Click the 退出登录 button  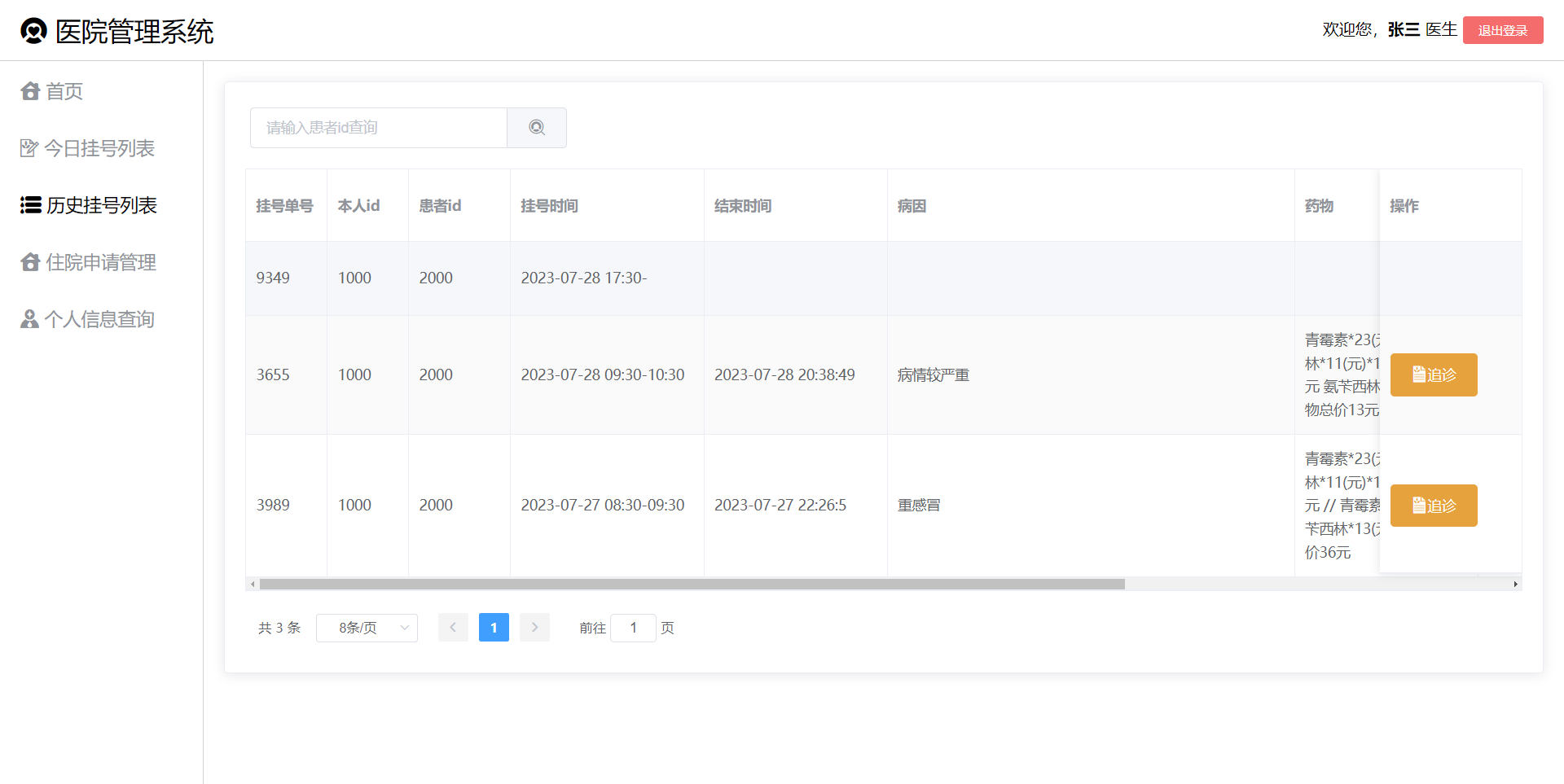tap(1502, 30)
